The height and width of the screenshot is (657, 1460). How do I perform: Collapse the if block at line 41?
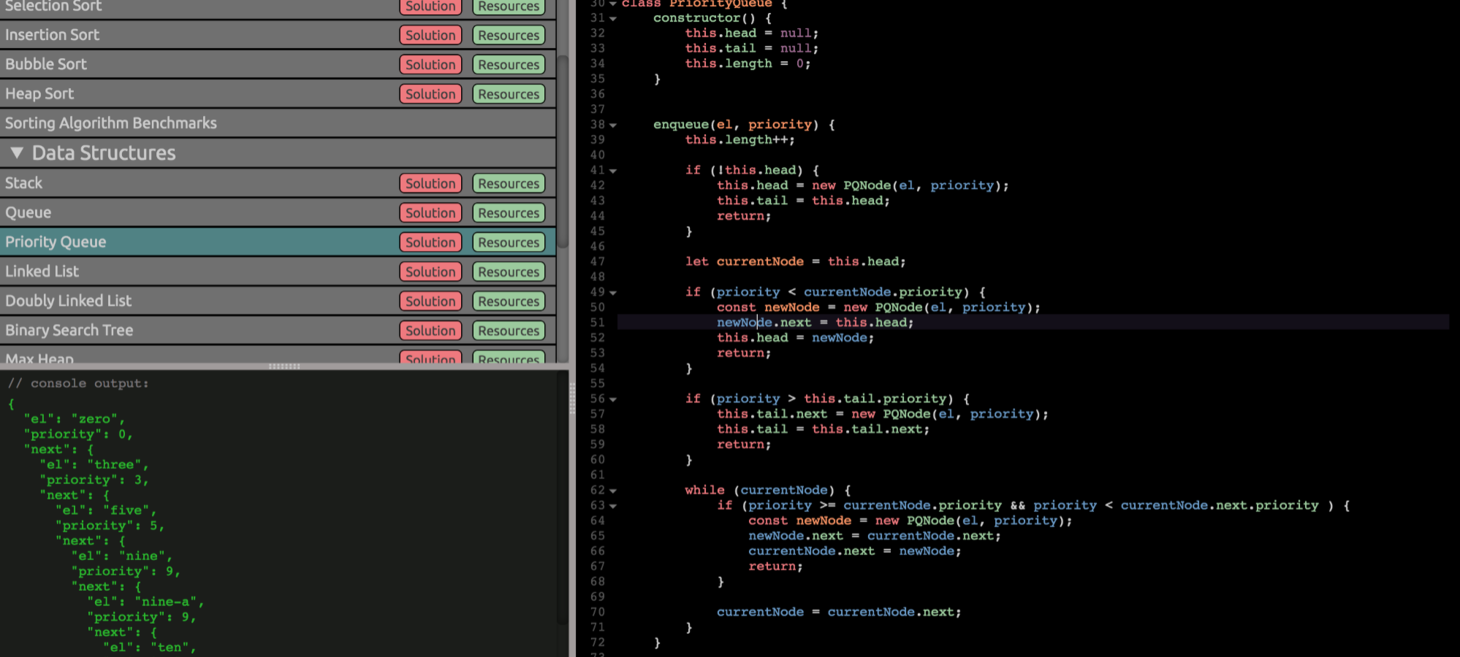pyautogui.click(x=613, y=170)
